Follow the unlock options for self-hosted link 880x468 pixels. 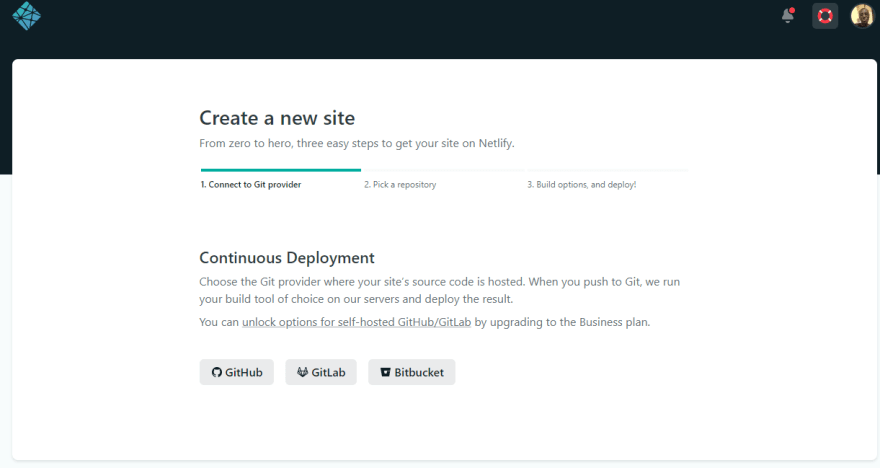coord(356,322)
